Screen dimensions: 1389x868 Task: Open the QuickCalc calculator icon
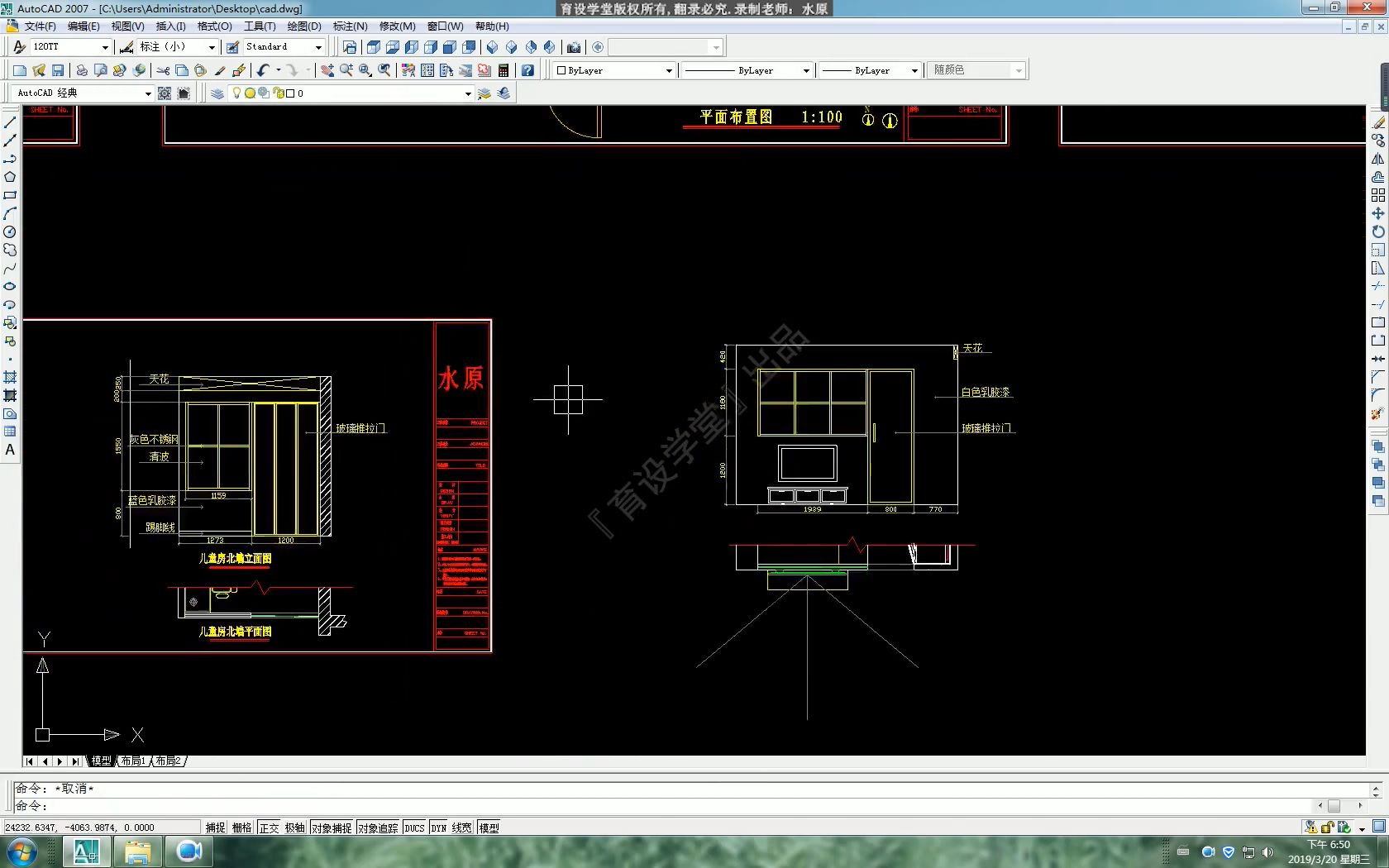tap(504, 70)
